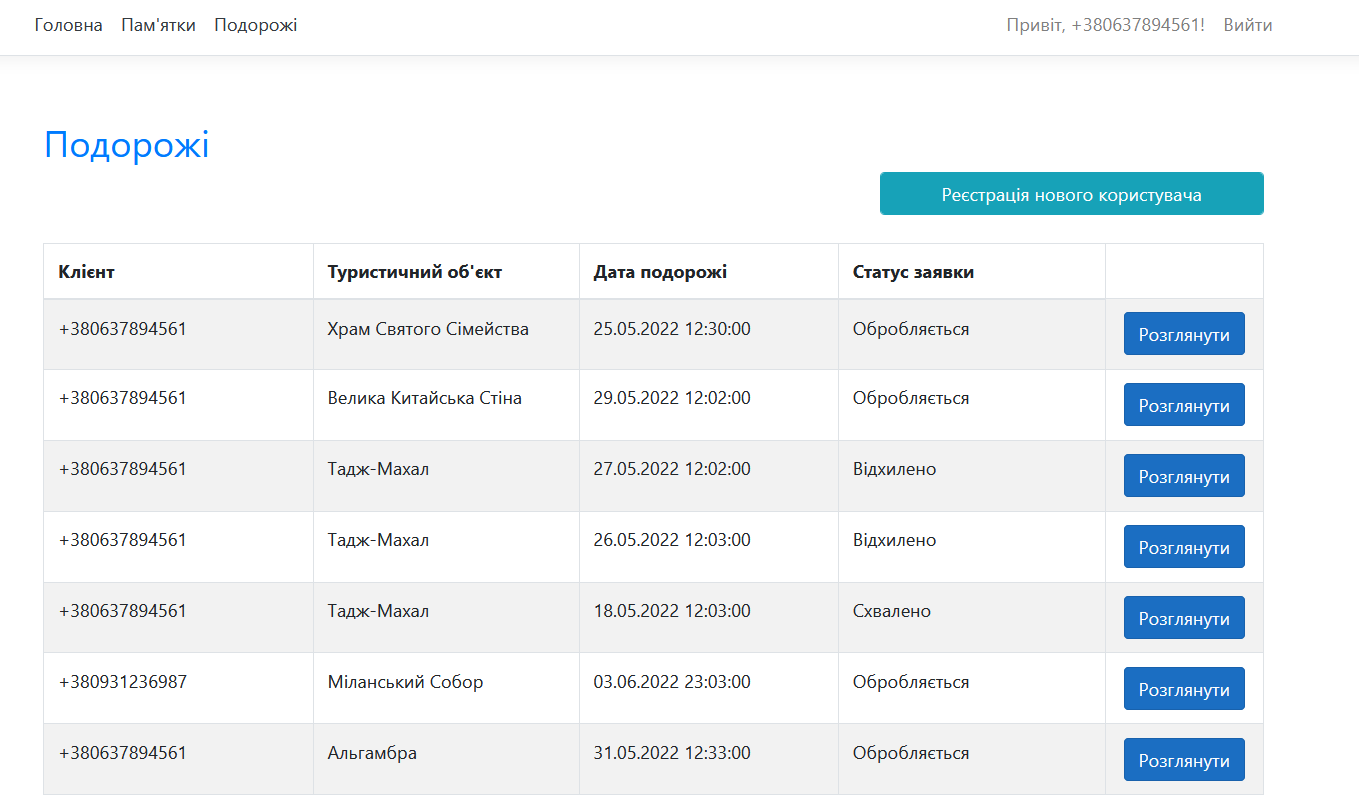
Task: Review the approved Тадж-Махал request
Action: click(1184, 618)
